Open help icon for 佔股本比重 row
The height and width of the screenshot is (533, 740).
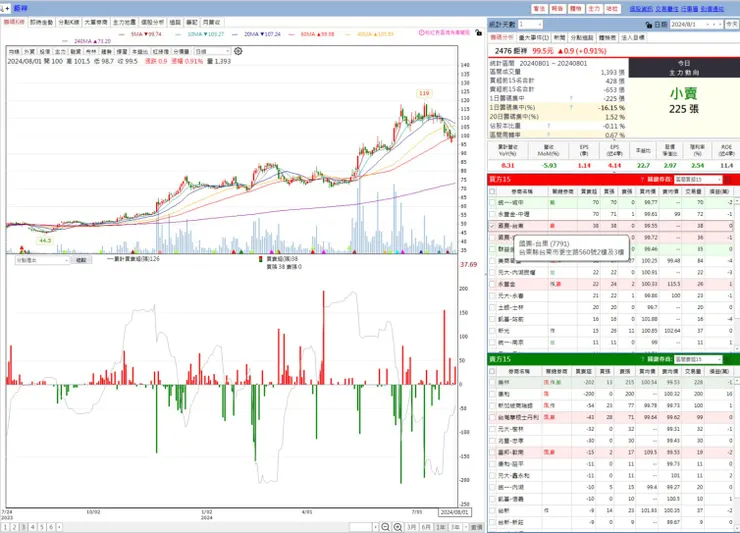click(548, 126)
